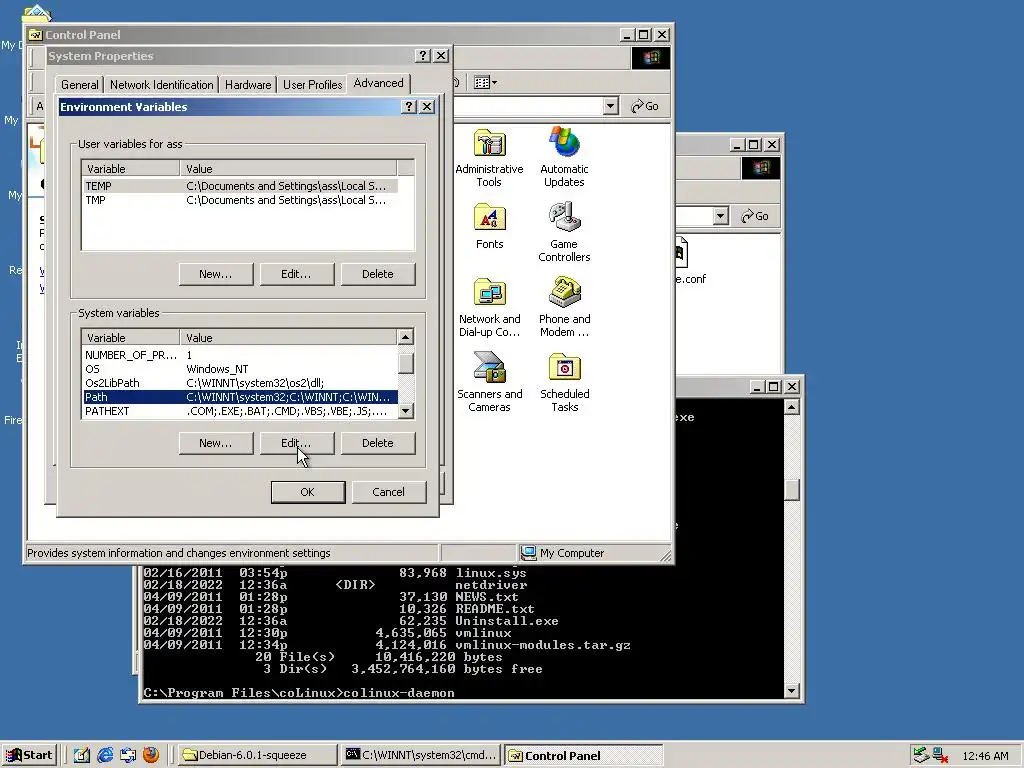
Task: Open the Automatic Updates icon
Action: coord(564,142)
